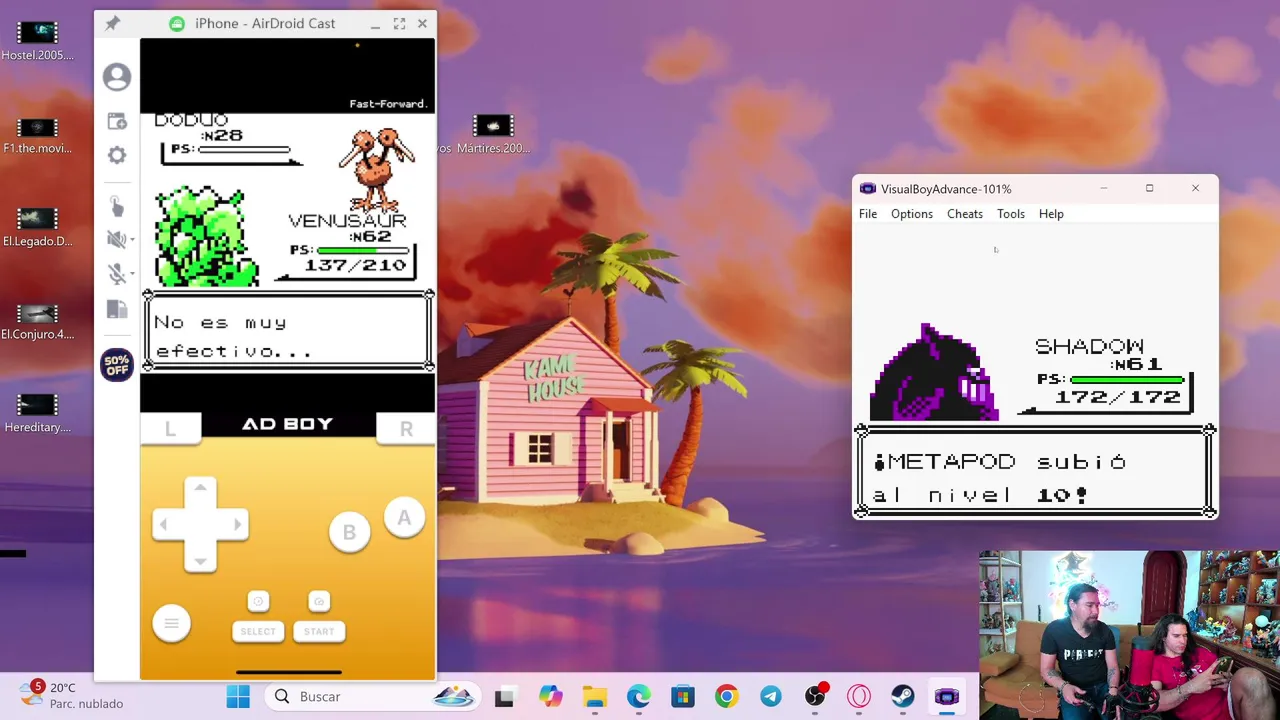1280x720 pixels.
Task: Tap the B button on emulator
Action: coord(349,533)
